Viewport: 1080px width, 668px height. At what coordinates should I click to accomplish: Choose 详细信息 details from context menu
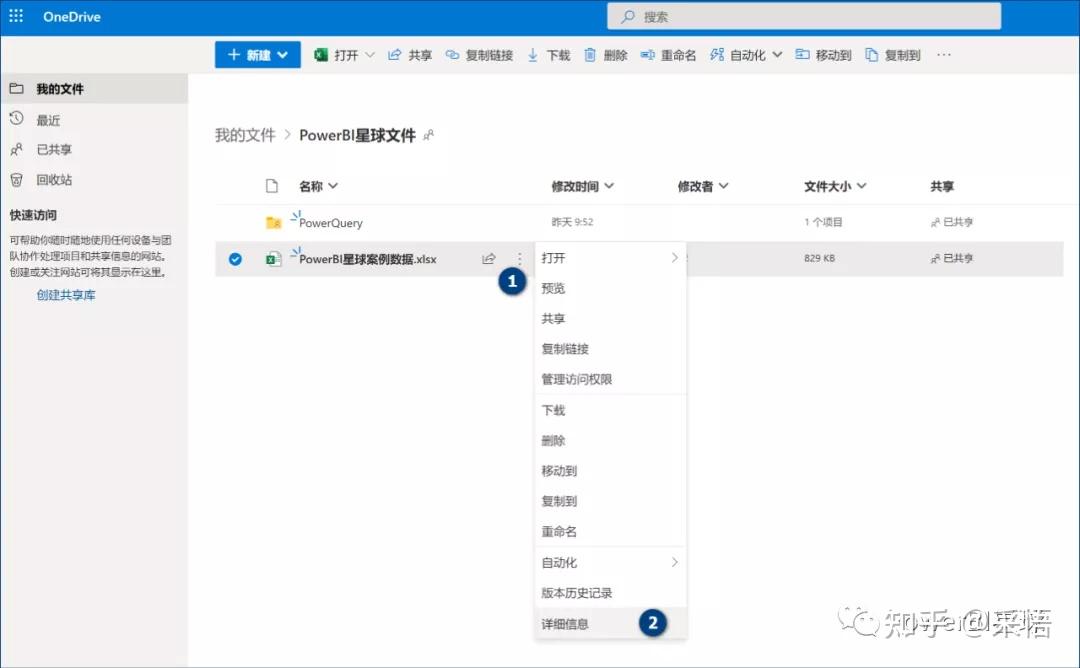611,624
